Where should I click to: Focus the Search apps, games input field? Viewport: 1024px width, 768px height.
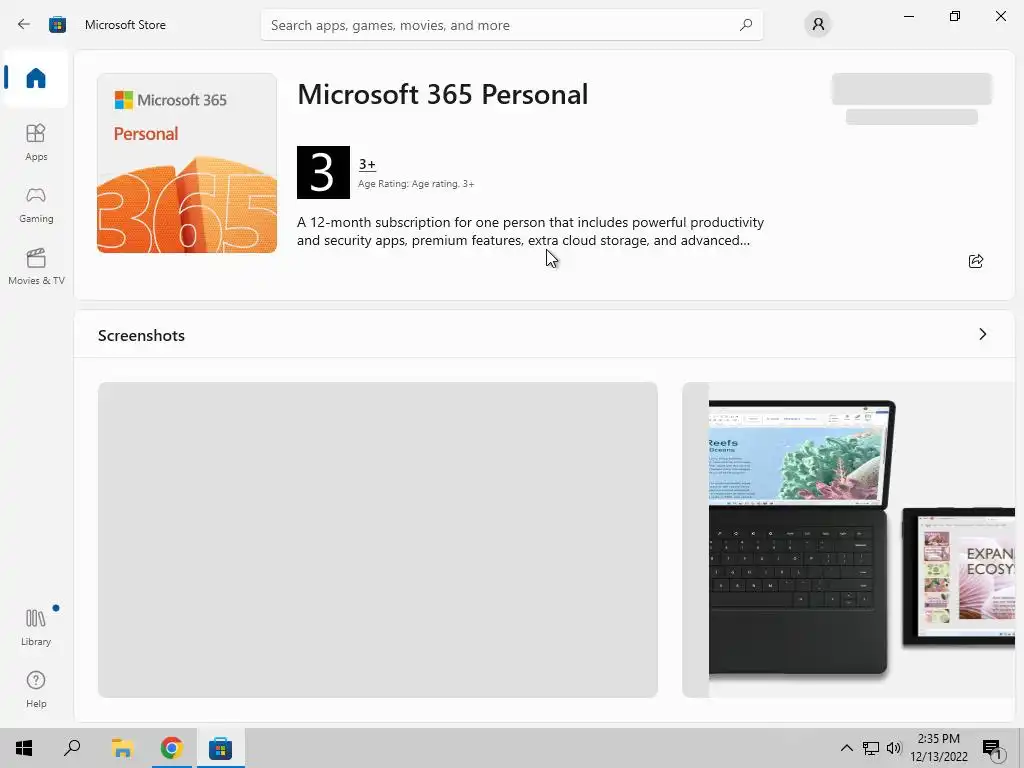(x=512, y=25)
